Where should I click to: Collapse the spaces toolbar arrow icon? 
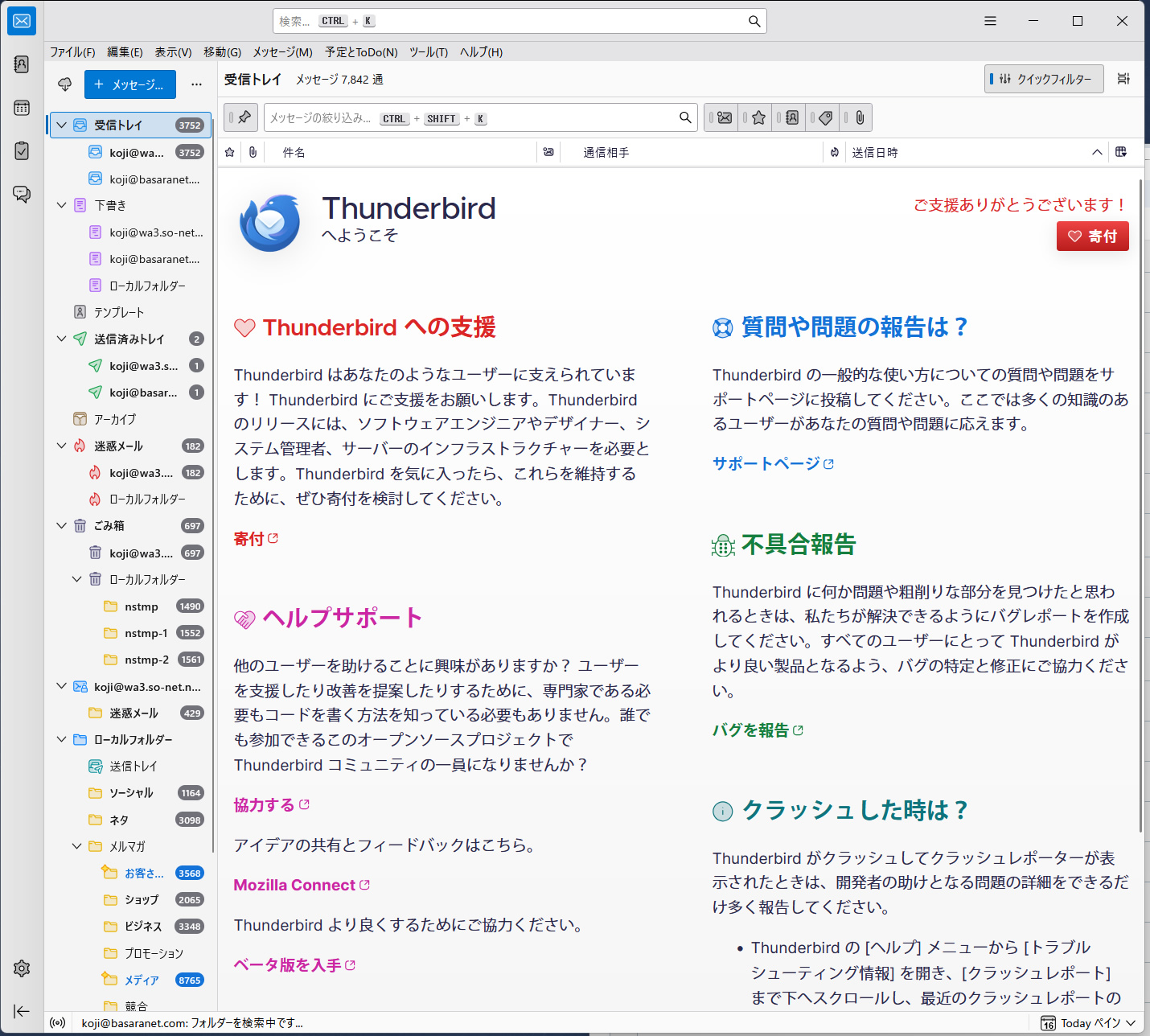(22, 1011)
